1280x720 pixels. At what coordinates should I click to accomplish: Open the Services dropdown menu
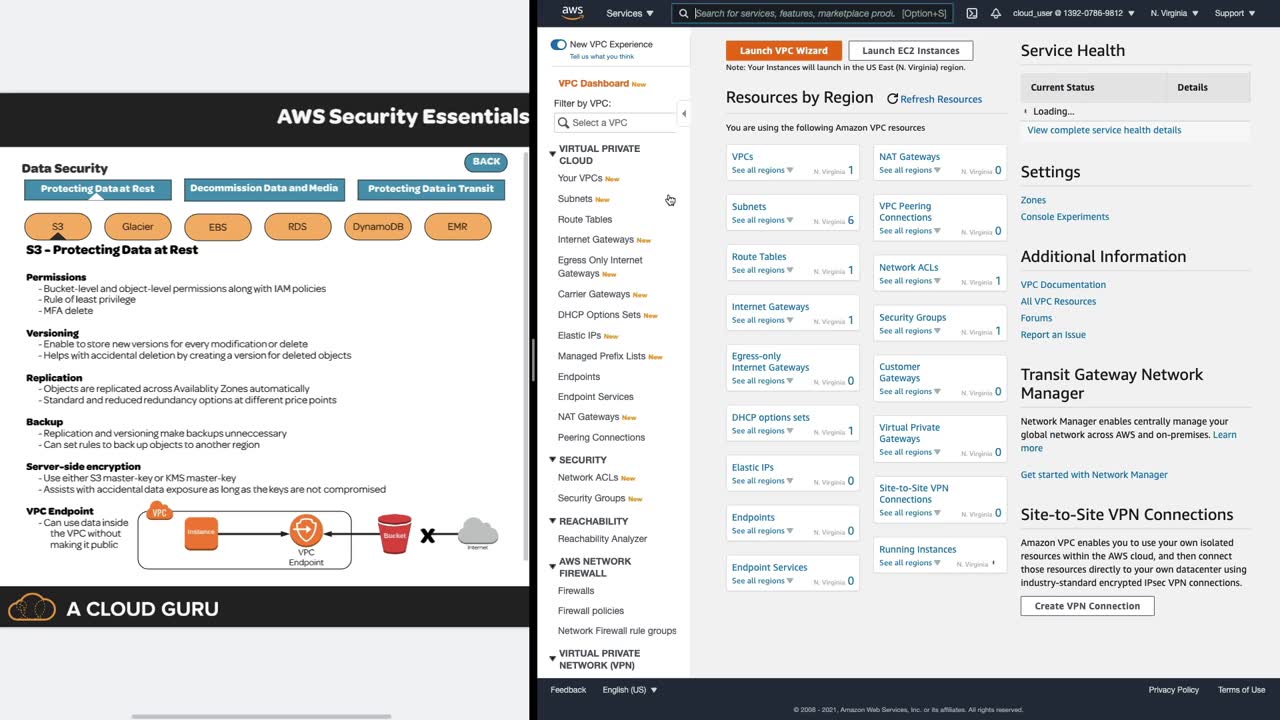tap(629, 13)
